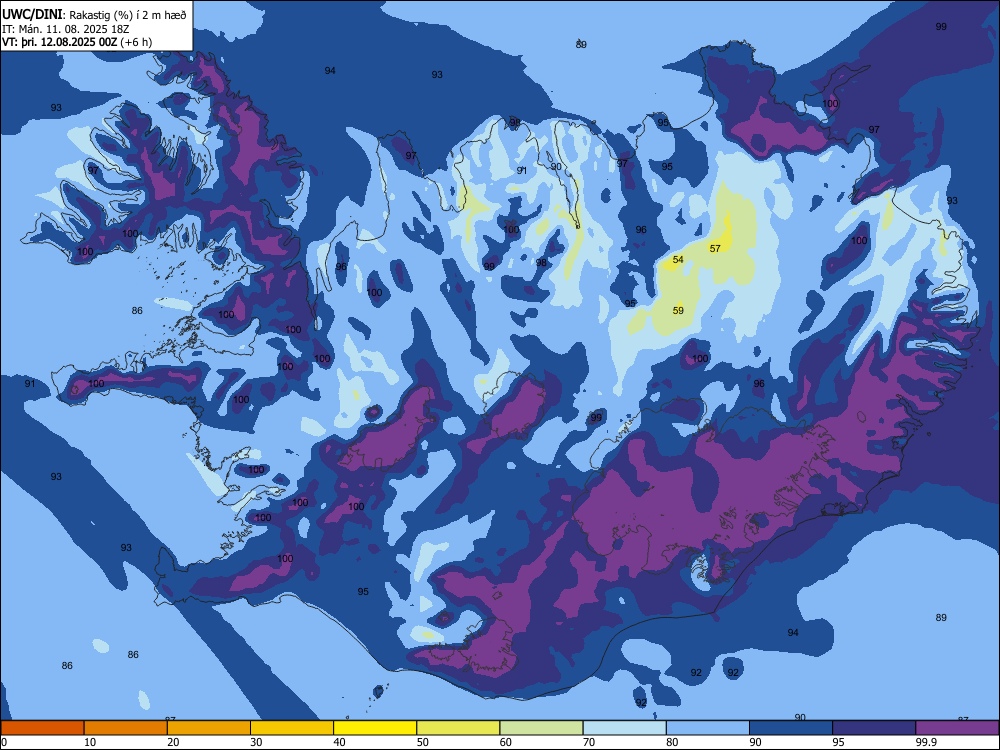The width and height of the screenshot is (1000, 750).
Task: Click the humidity value 59 on the map
Action: [678, 311]
